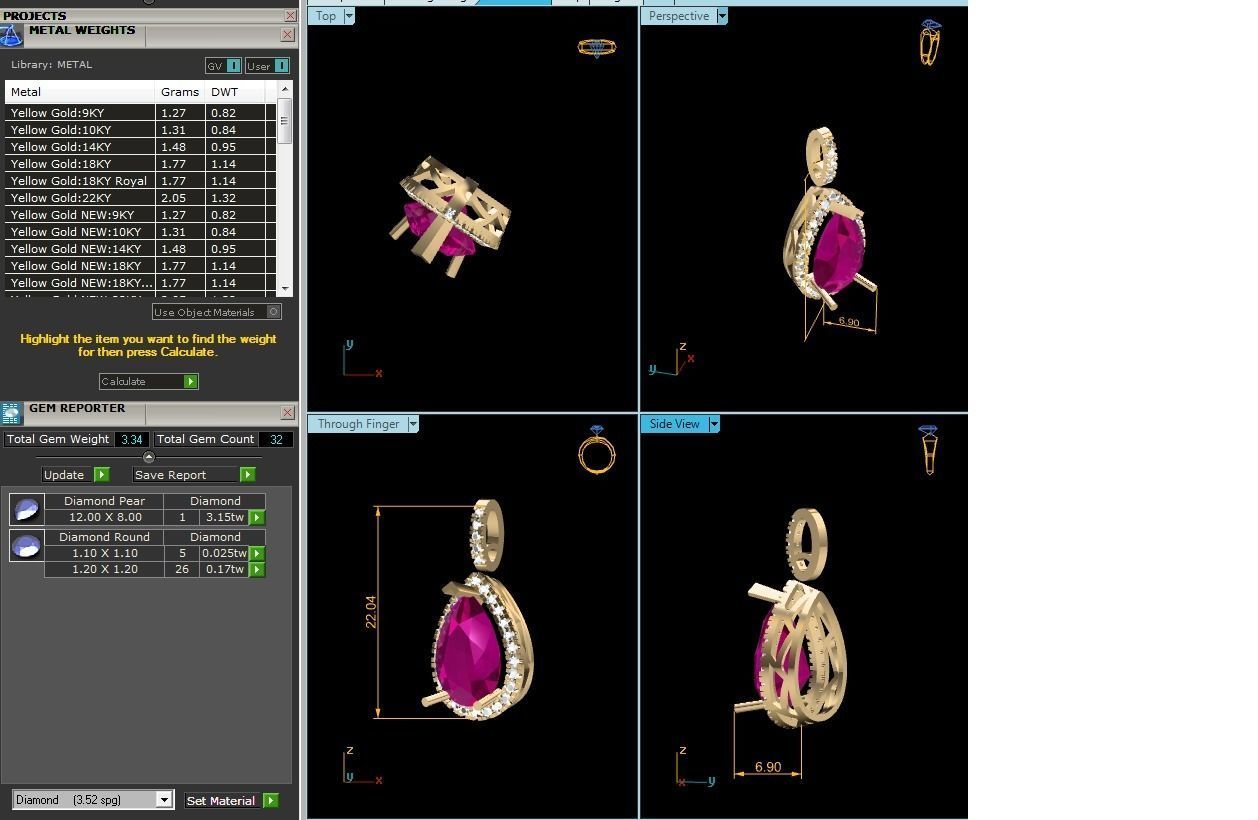Viewport: 1258px width, 820px height.
Task: Click the Gem Reporter panel icon
Action: click(x=11, y=413)
